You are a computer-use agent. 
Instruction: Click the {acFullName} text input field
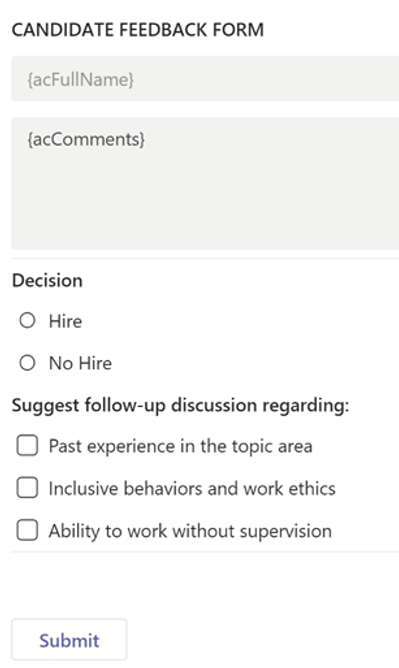[x=205, y=79]
